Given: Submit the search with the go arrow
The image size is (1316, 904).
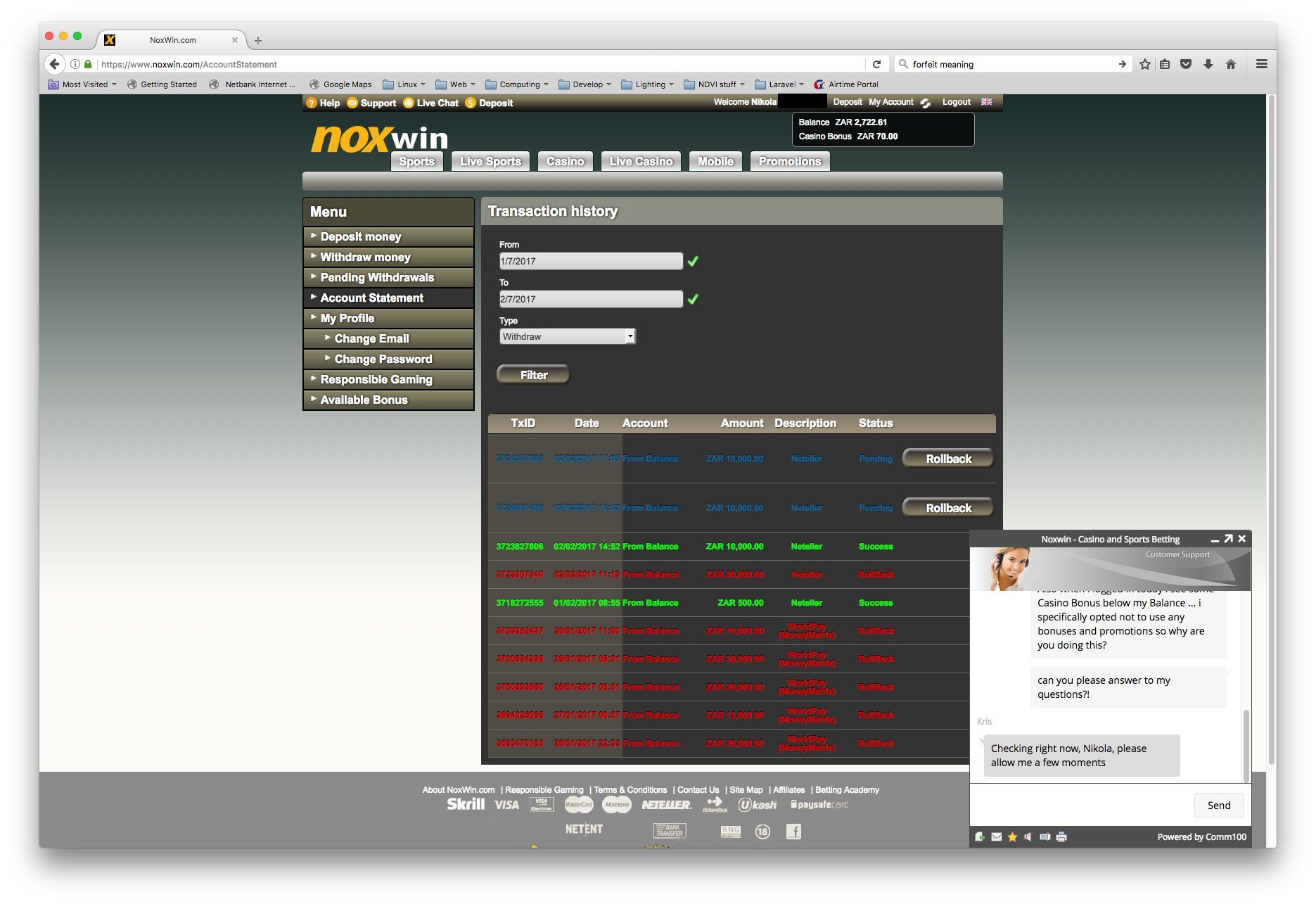Looking at the screenshot, I should click(1122, 64).
